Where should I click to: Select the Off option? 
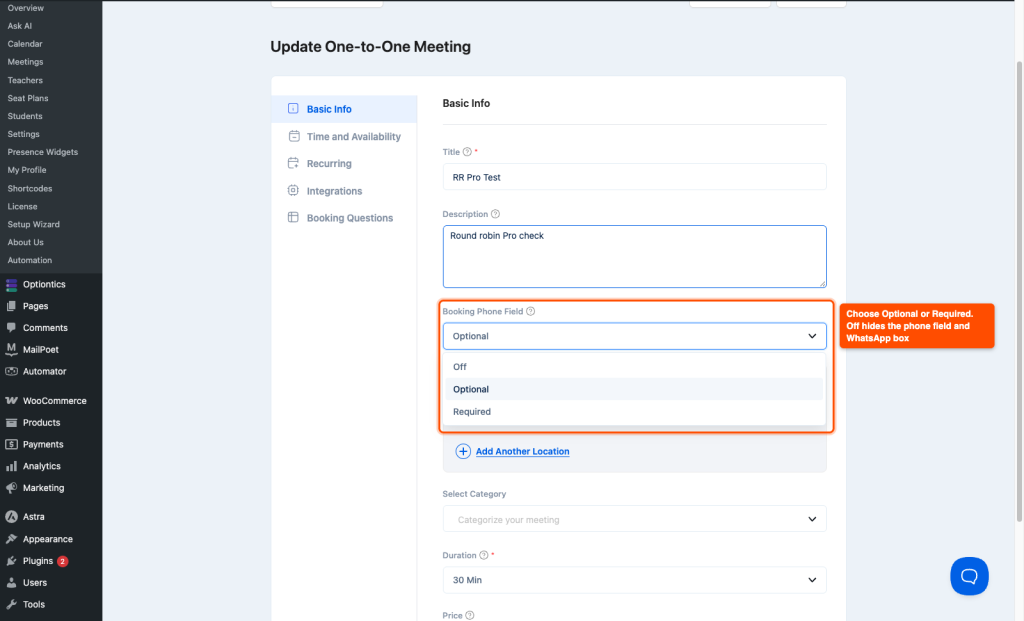(634, 367)
